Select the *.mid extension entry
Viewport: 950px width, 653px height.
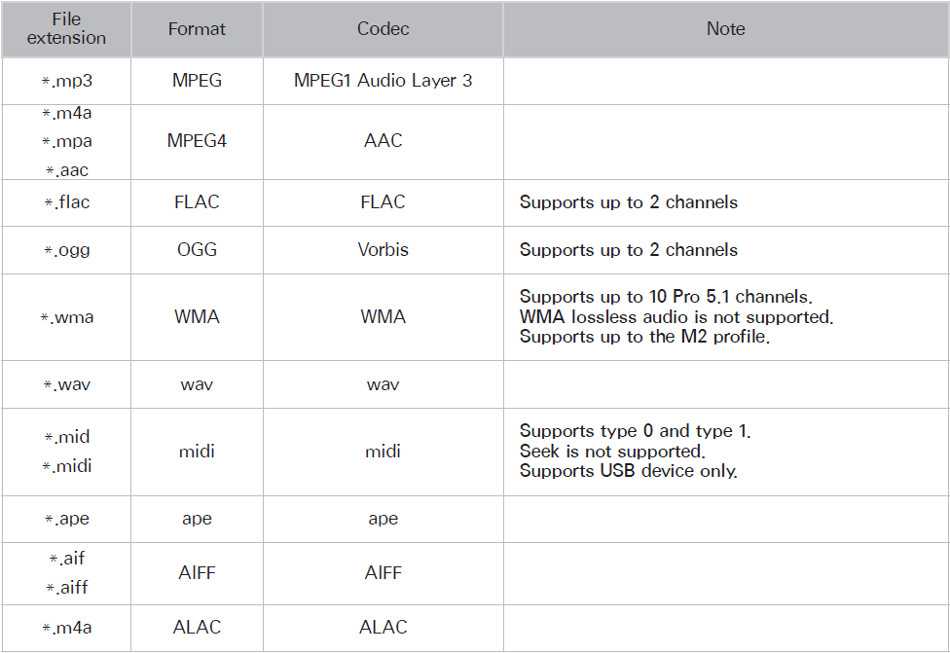click(67, 437)
